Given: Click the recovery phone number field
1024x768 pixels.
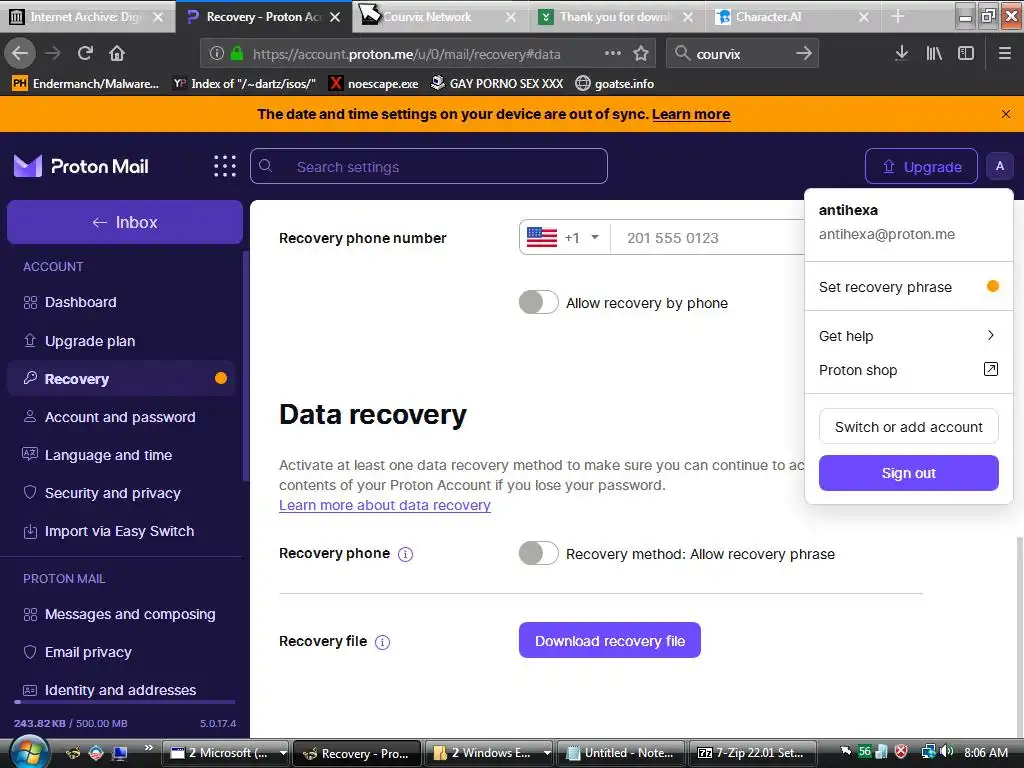Looking at the screenshot, I should pos(709,238).
